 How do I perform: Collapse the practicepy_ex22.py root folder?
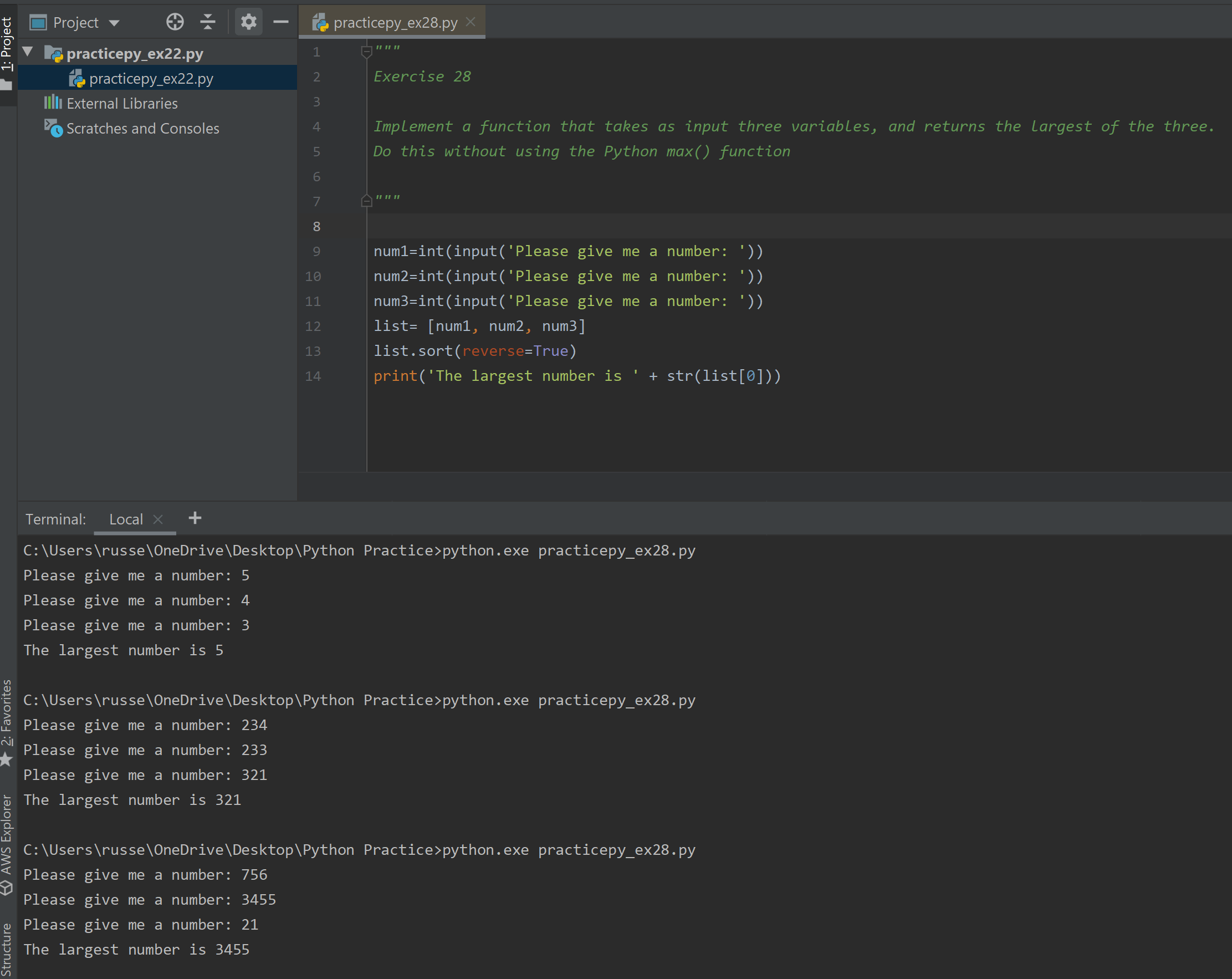click(27, 53)
